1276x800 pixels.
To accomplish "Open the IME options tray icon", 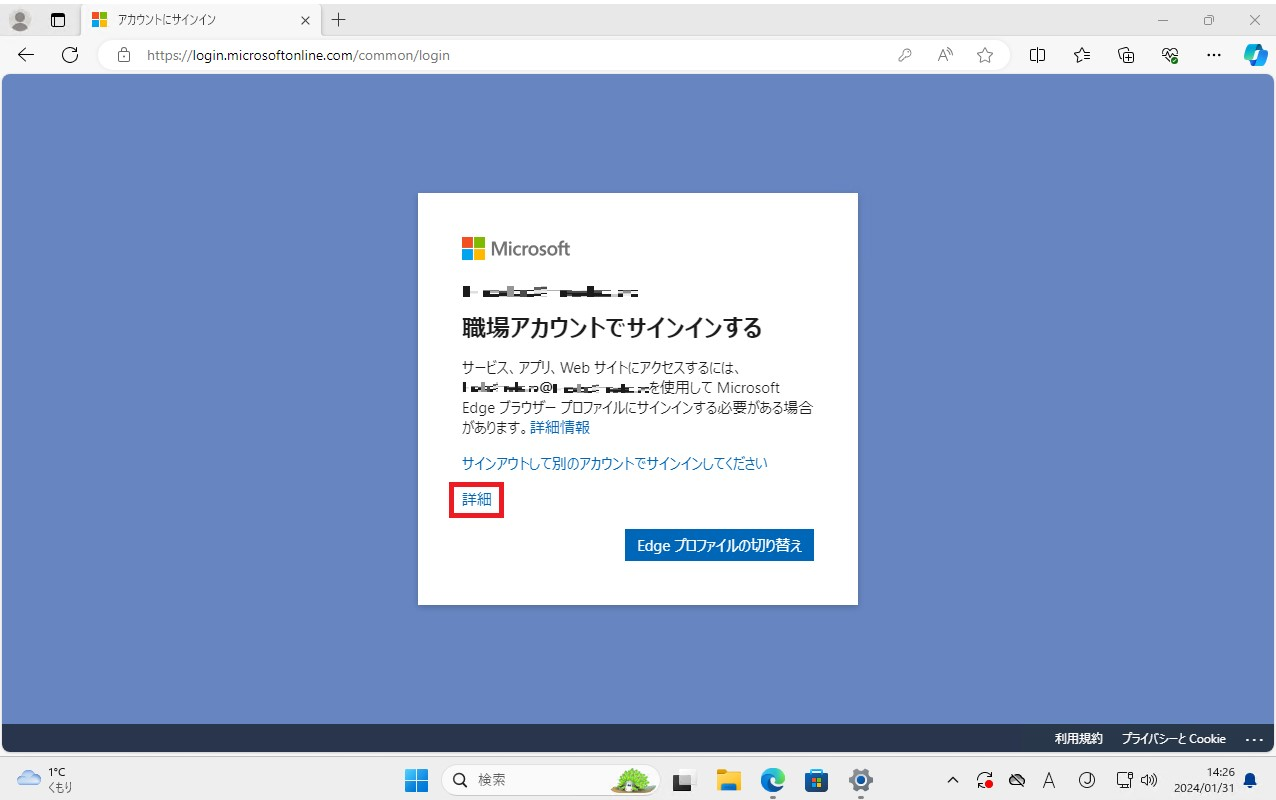I will [x=1087, y=780].
